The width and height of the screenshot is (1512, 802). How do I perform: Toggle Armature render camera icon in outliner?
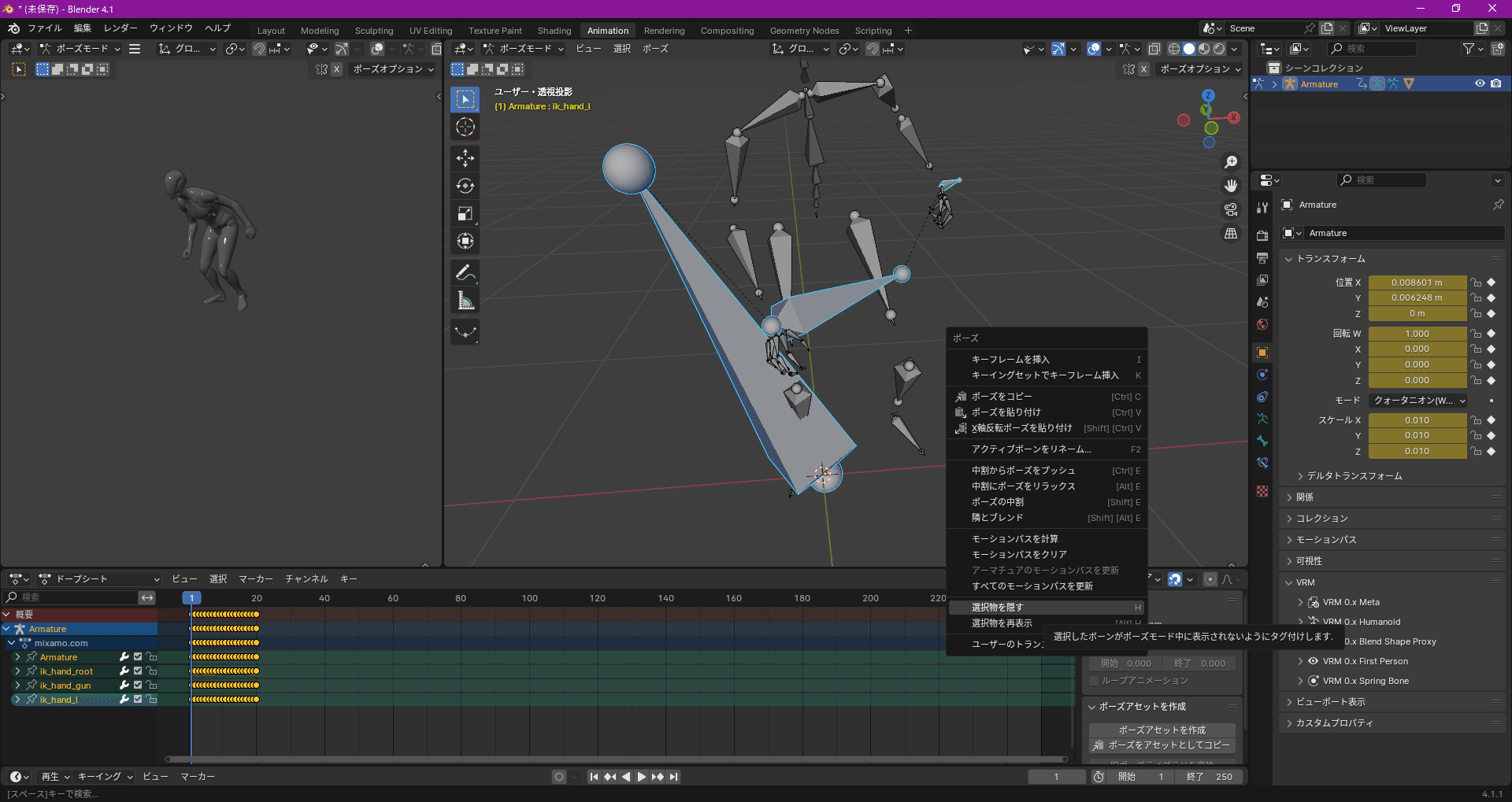pyautogui.click(x=1495, y=83)
